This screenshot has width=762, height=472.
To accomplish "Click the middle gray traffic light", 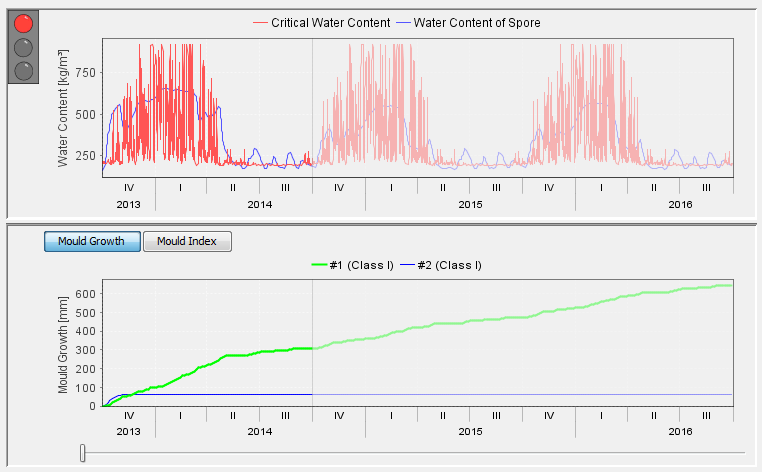I will click(24, 48).
